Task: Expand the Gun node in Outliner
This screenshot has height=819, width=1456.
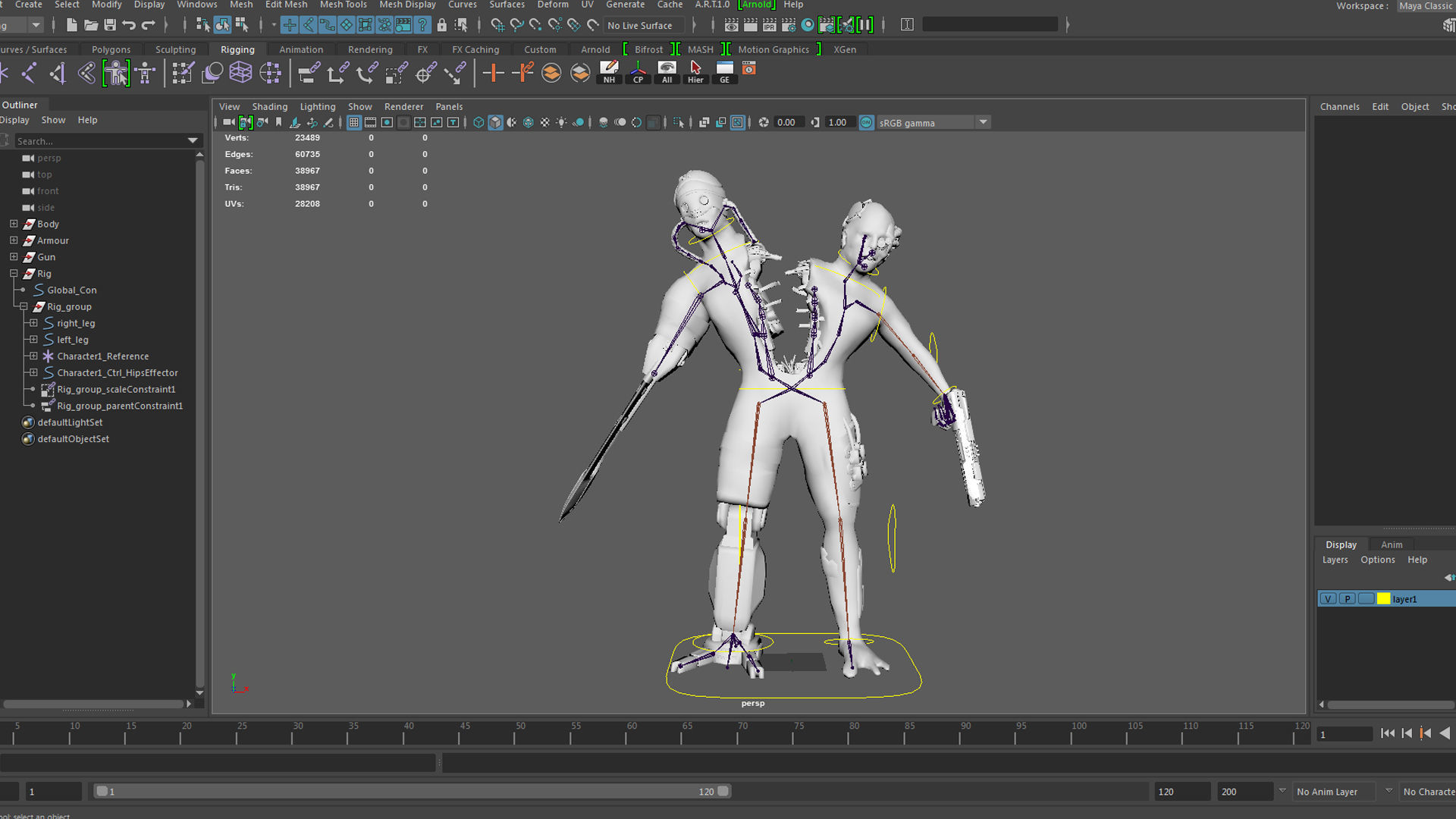Action: tap(14, 257)
